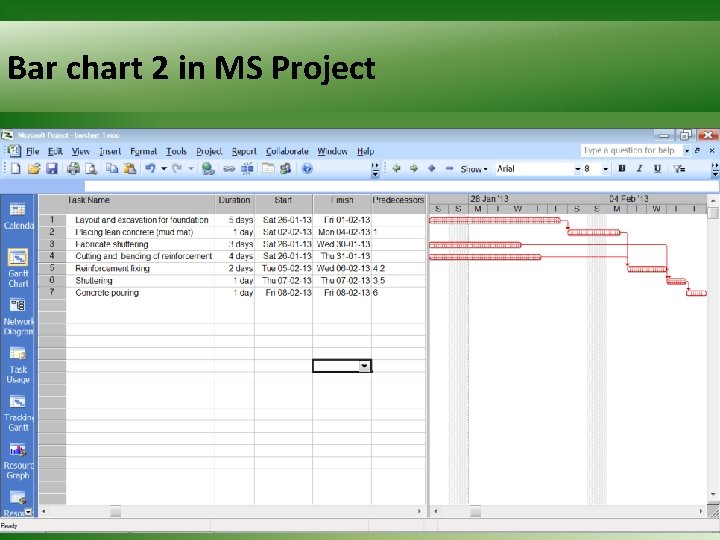Toggle Underline formatting button
720x540 pixels.
coord(658,169)
